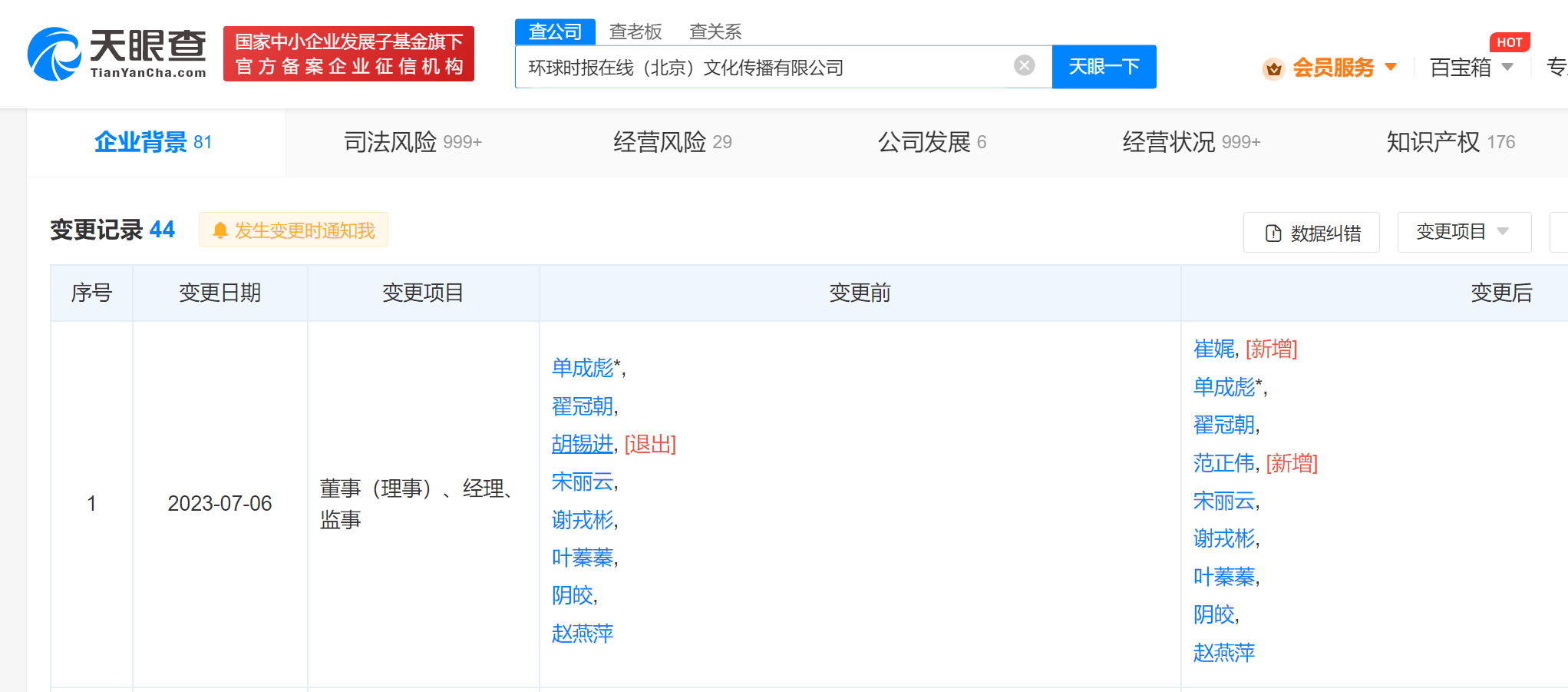Click the crown icon next to 会员服务
The width and height of the screenshot is (1568, 692).
point(1273,68)
